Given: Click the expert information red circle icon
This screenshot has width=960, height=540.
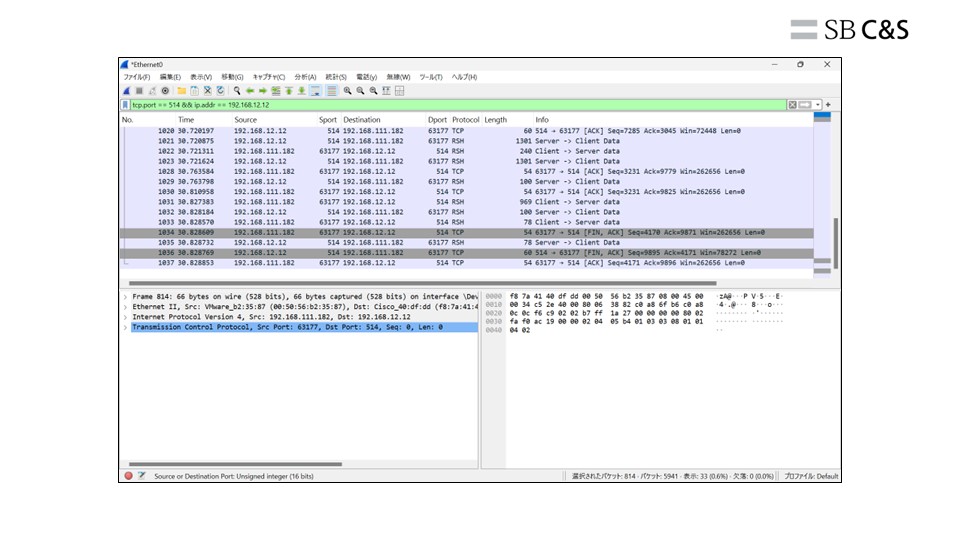Looking at the screenshot, I should click(128, 476).
